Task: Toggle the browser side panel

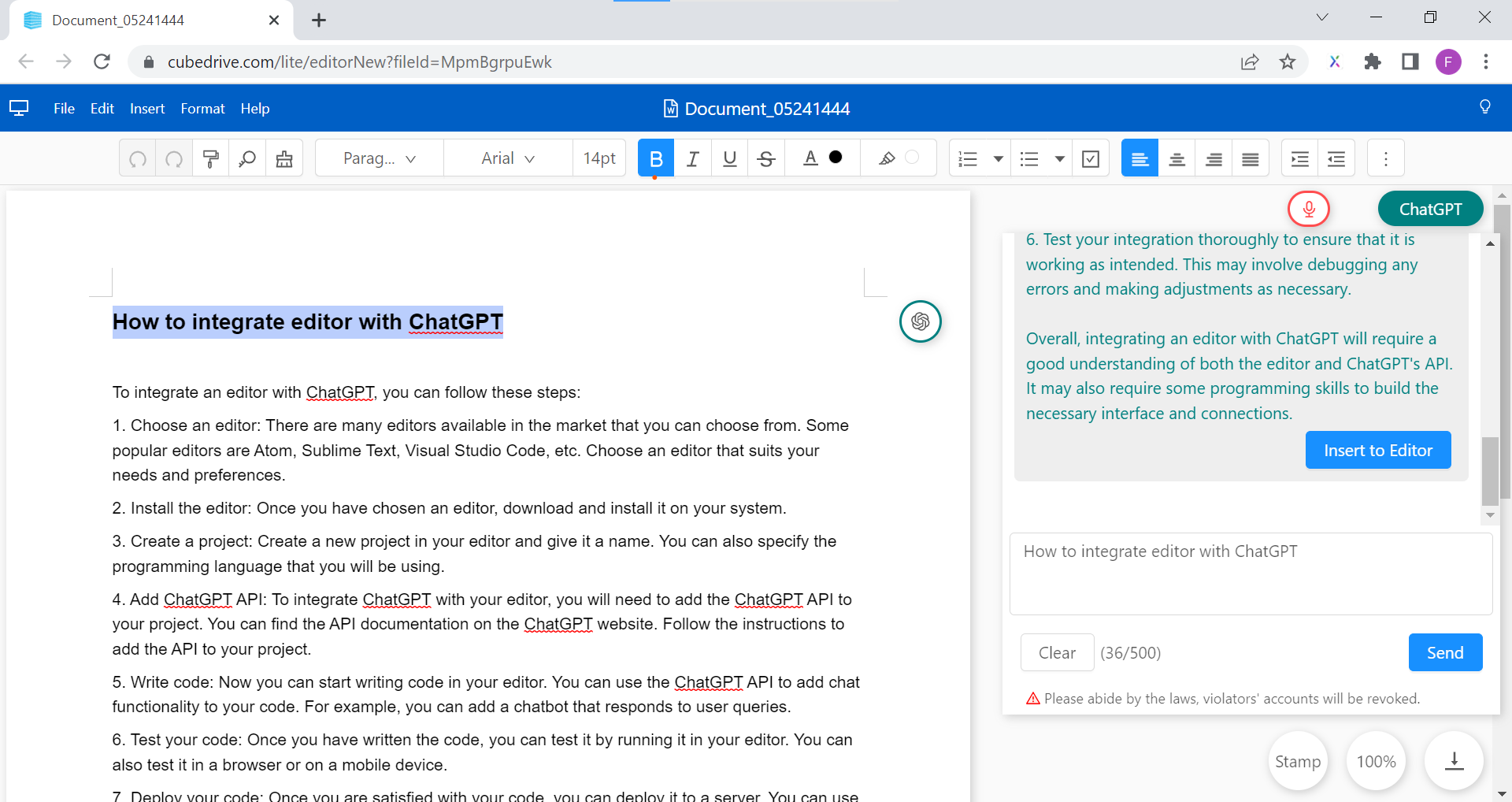Action: tap(1410, 61)
